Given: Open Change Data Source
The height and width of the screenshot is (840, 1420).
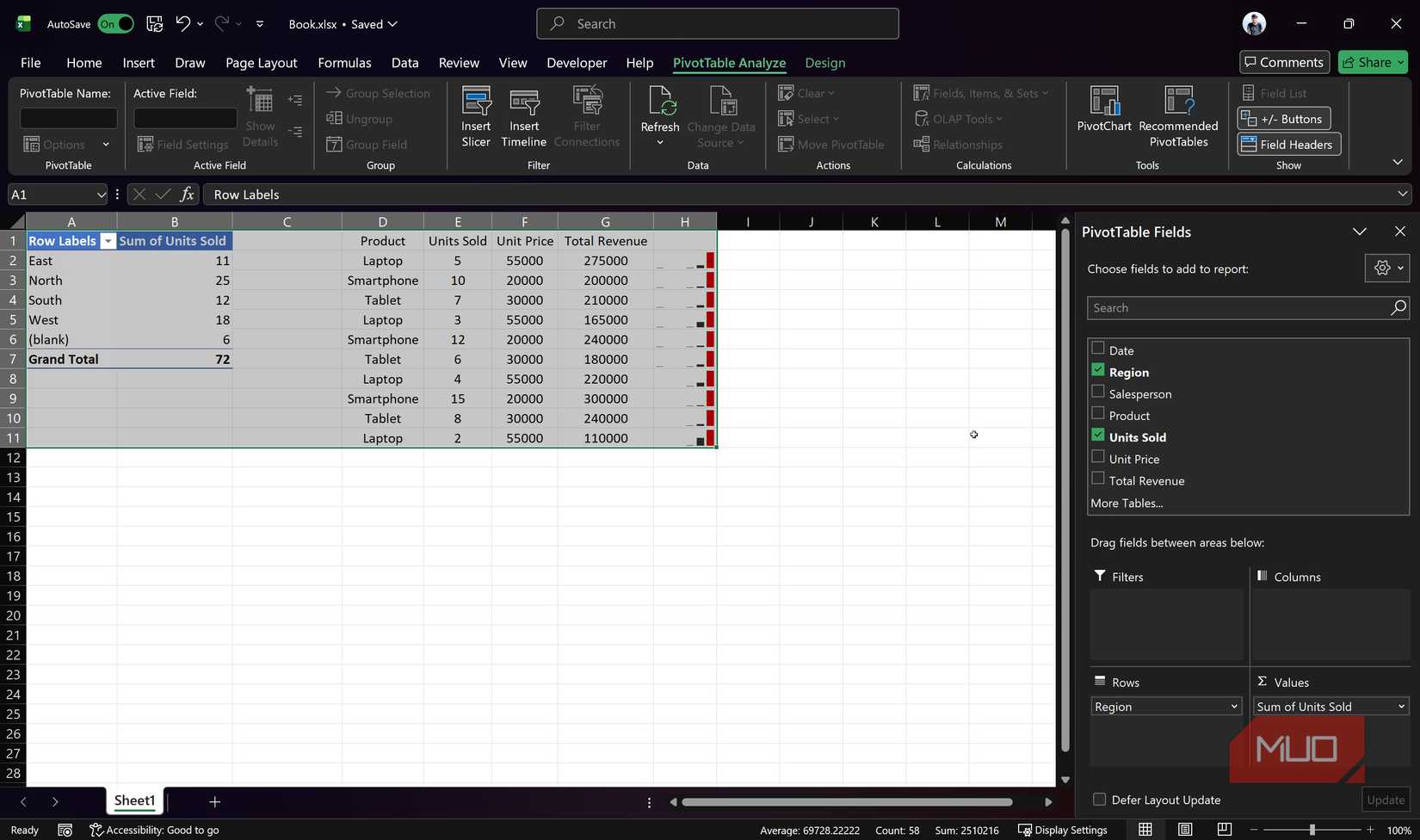Looking at the screenshot, I should click(721, 116).
